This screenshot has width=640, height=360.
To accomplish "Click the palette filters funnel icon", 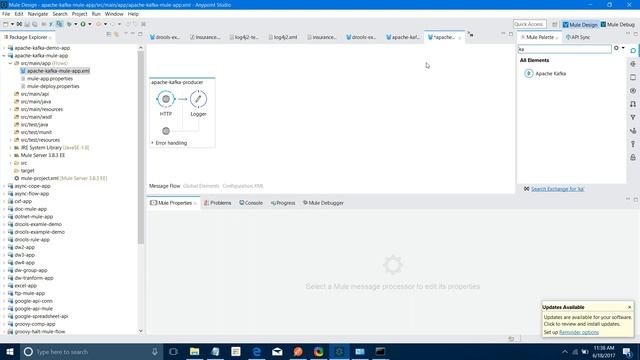I will pyautogui.click(x=633, y=118).
